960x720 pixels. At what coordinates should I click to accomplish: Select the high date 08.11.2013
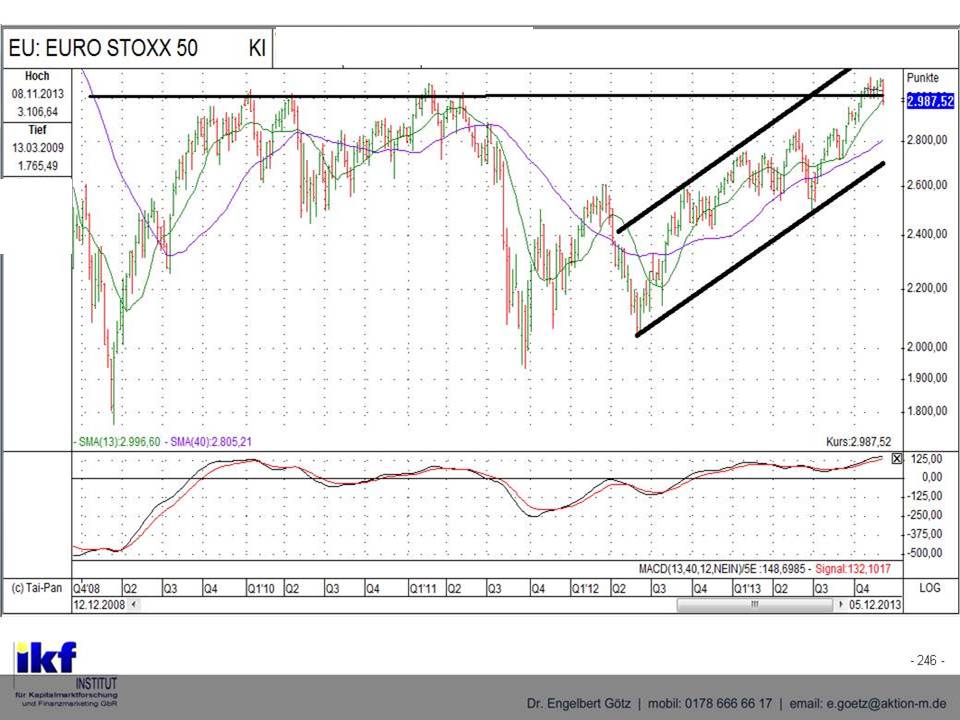pos(37,94)
